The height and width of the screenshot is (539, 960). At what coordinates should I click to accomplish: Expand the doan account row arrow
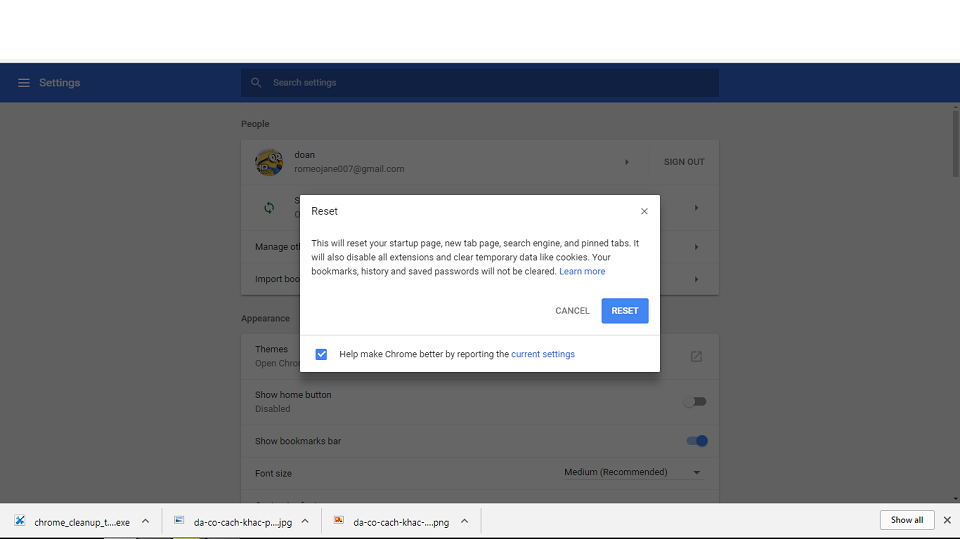pyautogui.click(x=626, y=162)
